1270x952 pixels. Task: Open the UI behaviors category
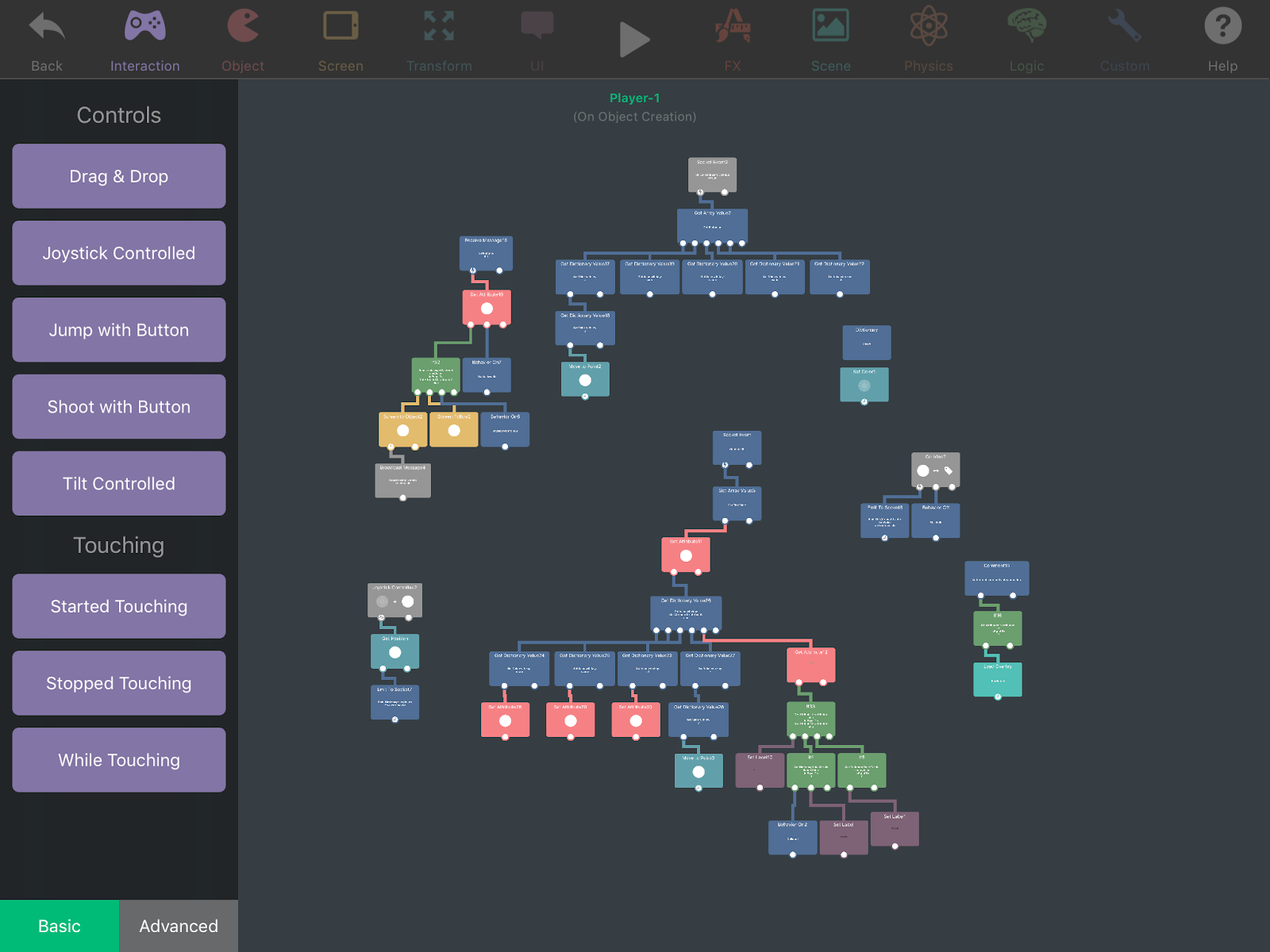[x=537, y=40]
